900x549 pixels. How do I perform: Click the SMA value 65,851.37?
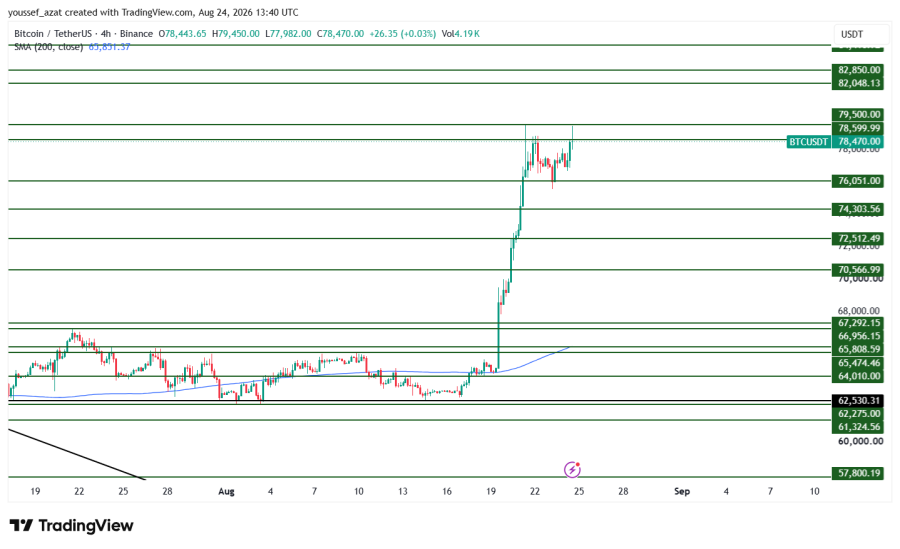(x=109, y=47)
